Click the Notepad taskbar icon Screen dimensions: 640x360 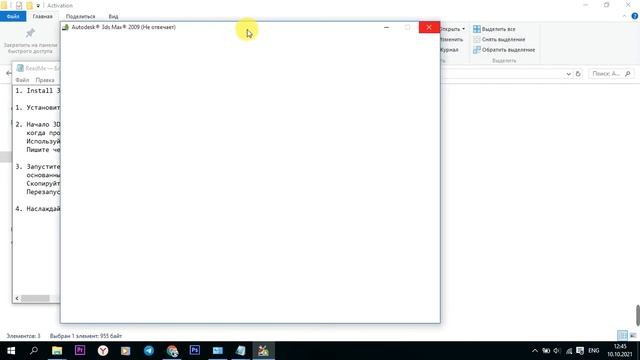tap(241, 351)
